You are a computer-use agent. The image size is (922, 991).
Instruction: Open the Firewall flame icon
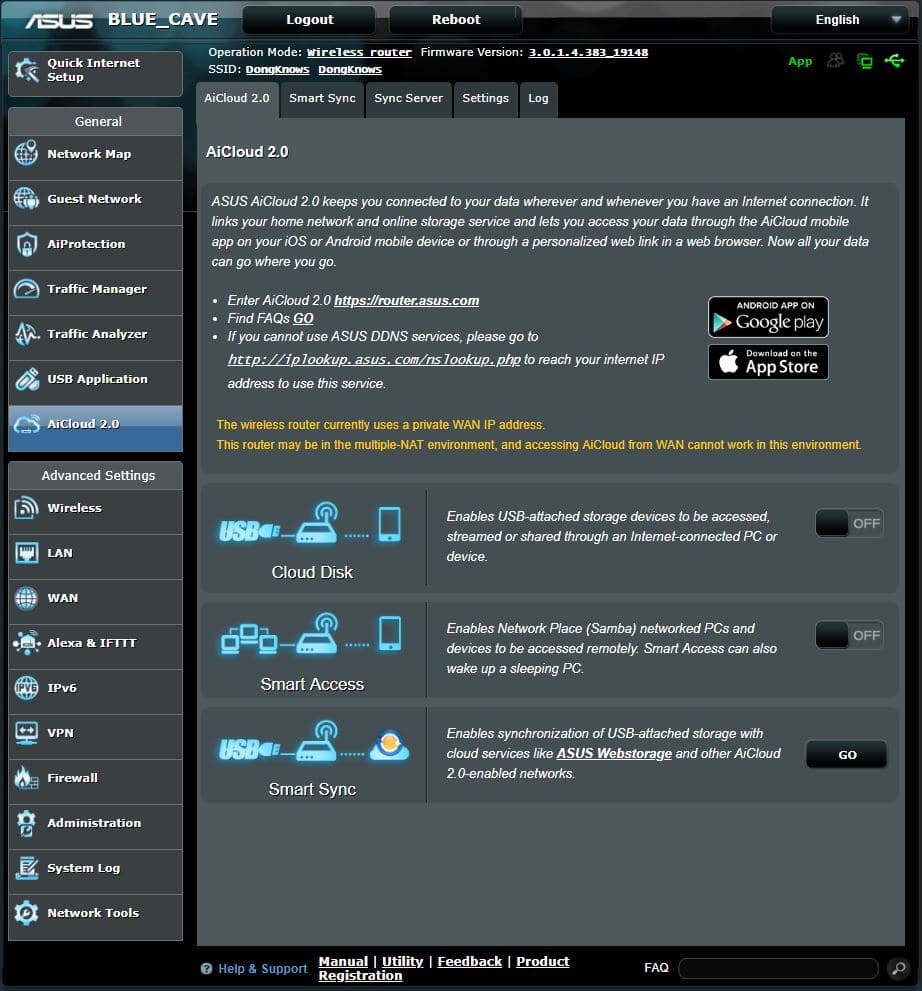(27, 778)
